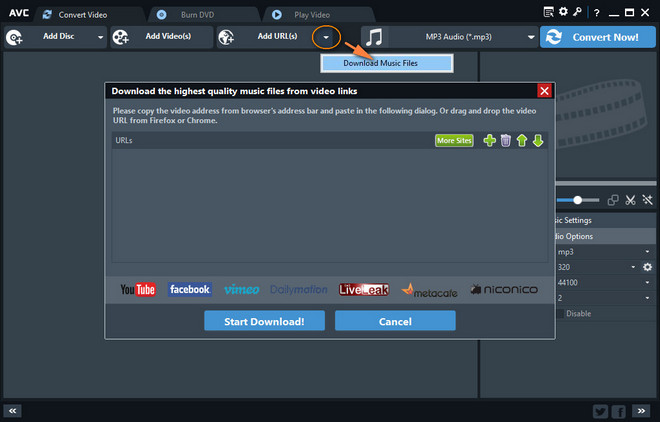Click the Facebook icon in status bar
This screenshot has width=660, height=422.
tap(619, 411)
